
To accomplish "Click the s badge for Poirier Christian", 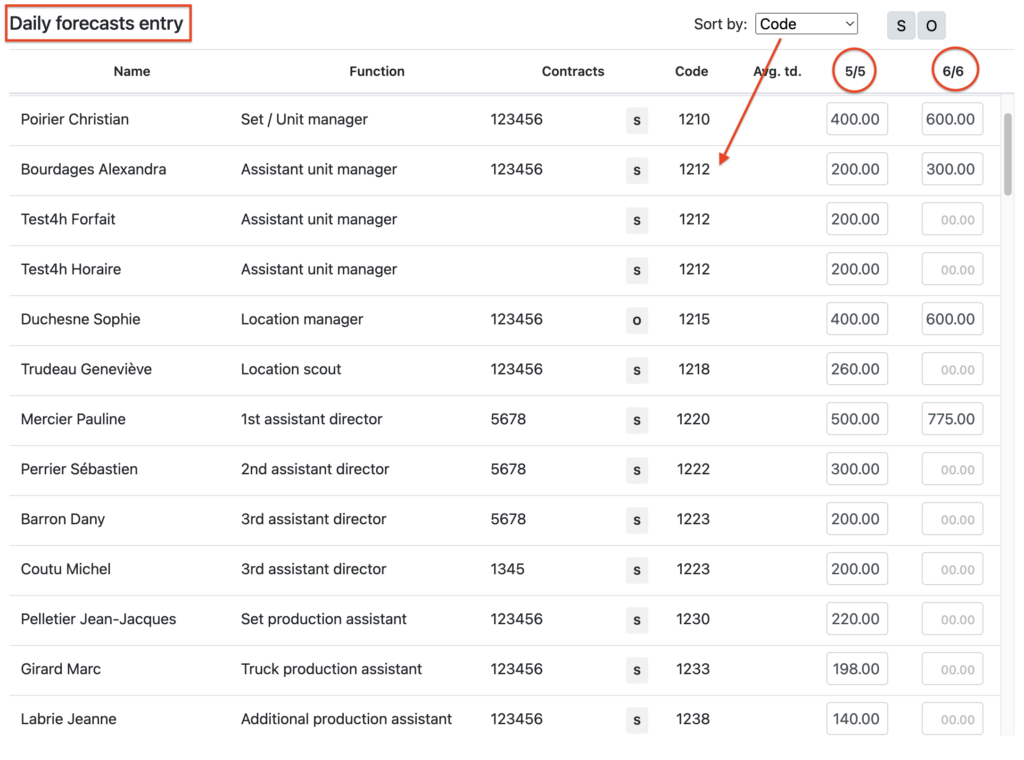I will point(637,120).
